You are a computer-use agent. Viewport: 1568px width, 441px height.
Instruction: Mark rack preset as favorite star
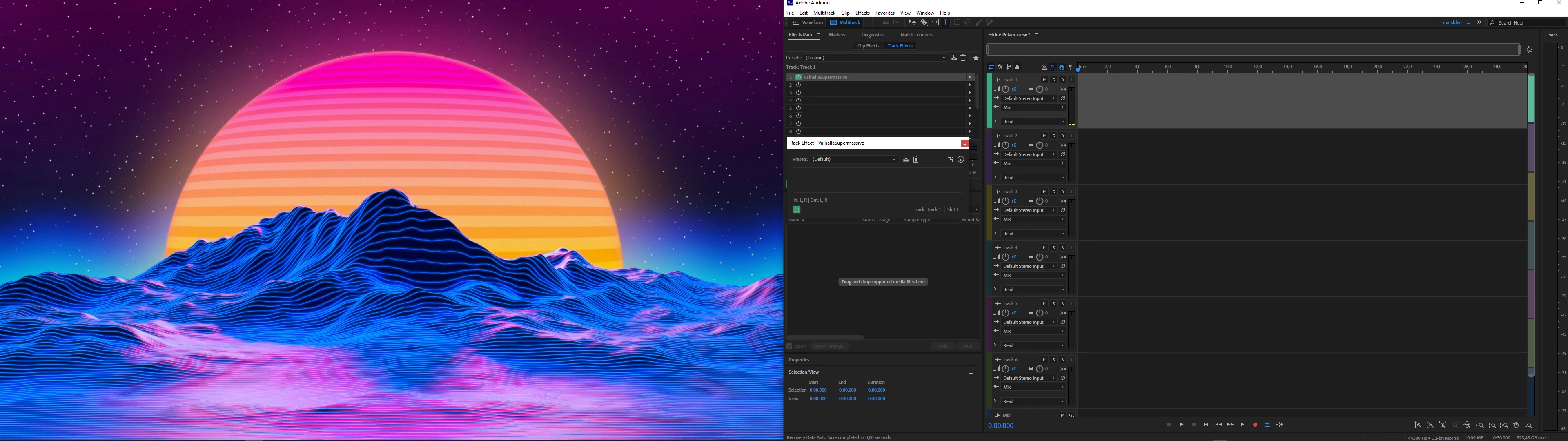pyautogui.click(x=976, y=58)
